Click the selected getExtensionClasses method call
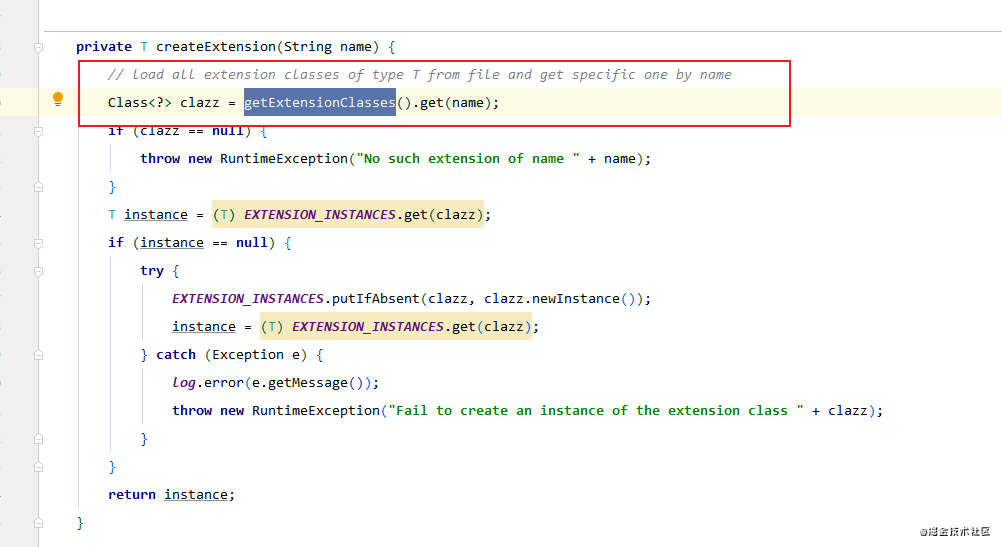The width and height of the screenshot is (1002, 547). pos(320,102)
